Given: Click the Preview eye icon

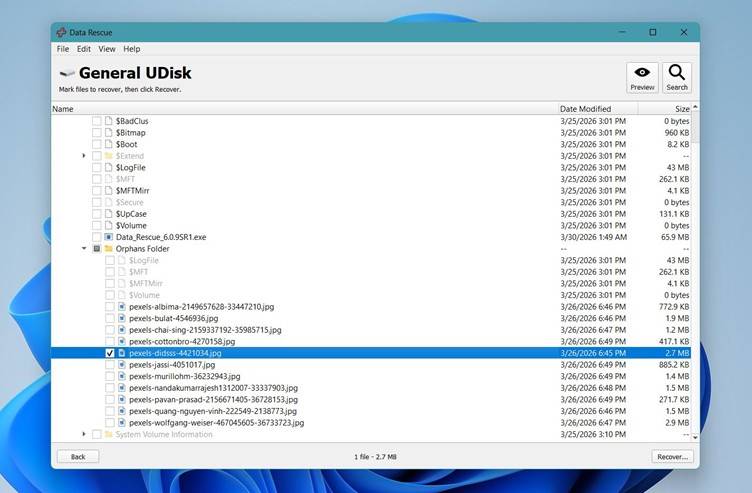Looking at the screenshot, I should coord(642,74).
